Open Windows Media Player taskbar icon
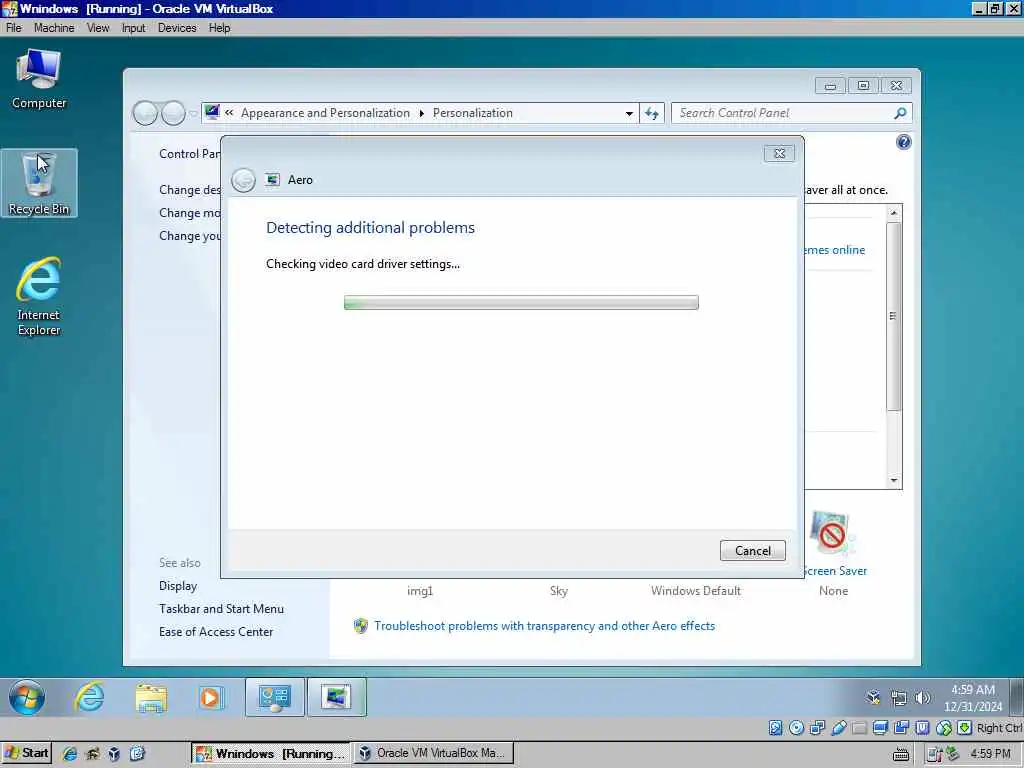 click(210, 697)
